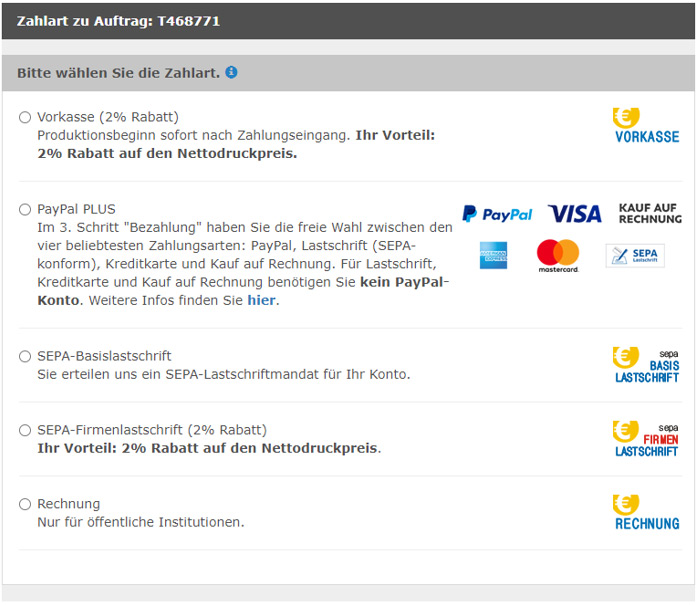Open the 'hier' link for more info

coord(261,300)
